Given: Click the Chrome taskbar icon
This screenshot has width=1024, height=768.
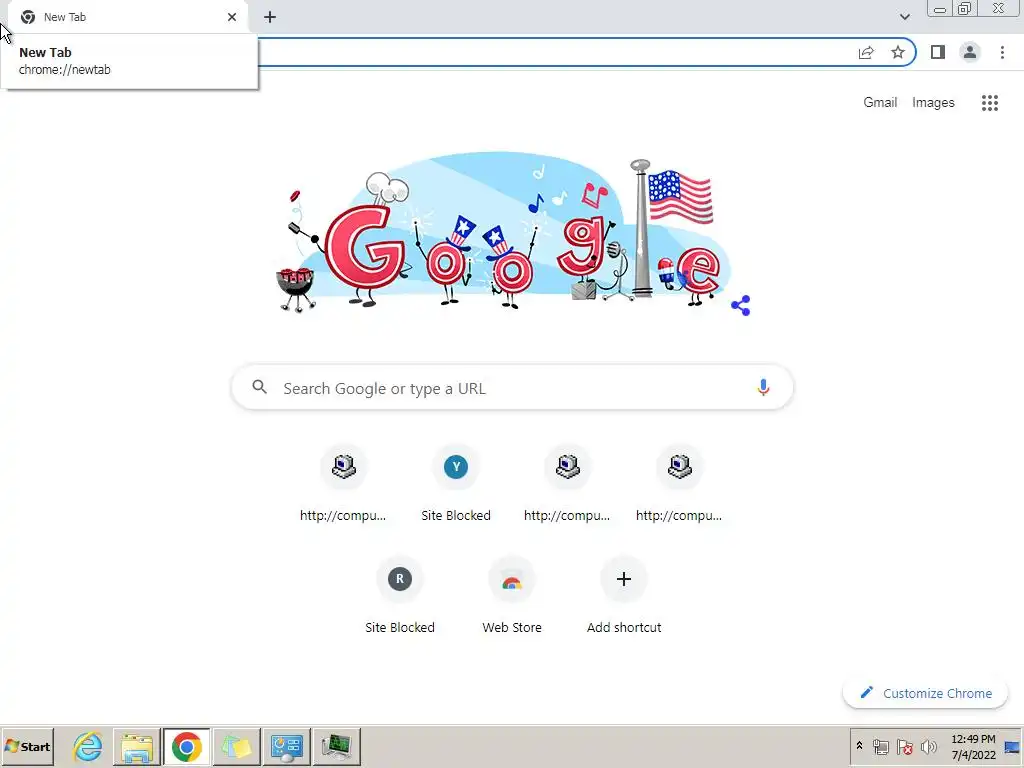Looking at the screenshot, I should tap(187, 746).
